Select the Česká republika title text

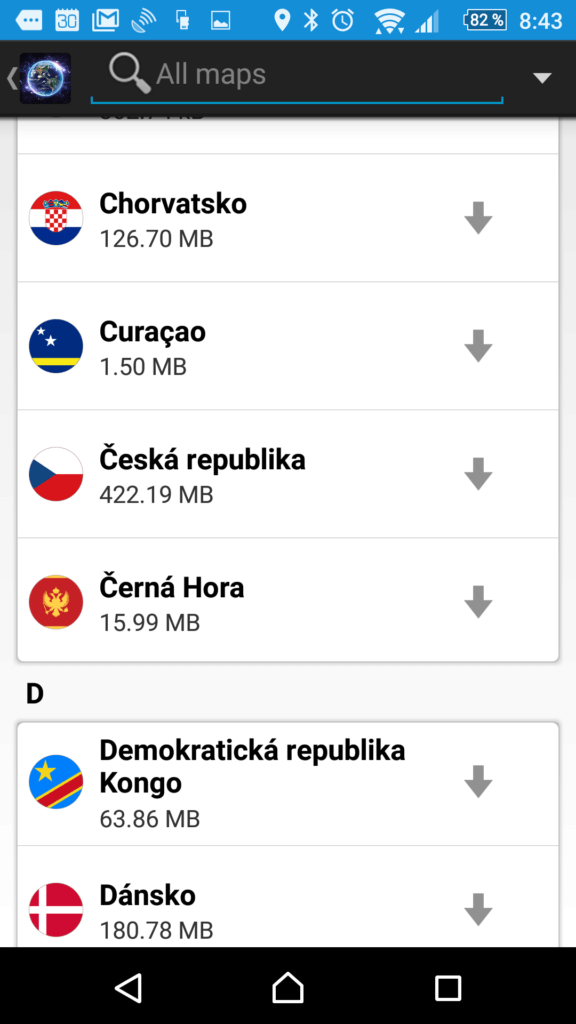pyautogui.click(x=202, y=460)
